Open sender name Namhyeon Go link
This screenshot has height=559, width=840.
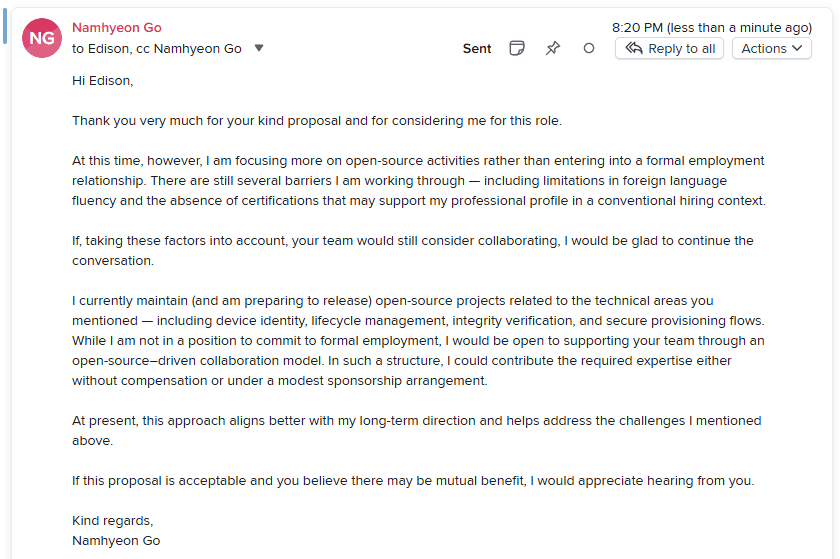tap(117, 28)
